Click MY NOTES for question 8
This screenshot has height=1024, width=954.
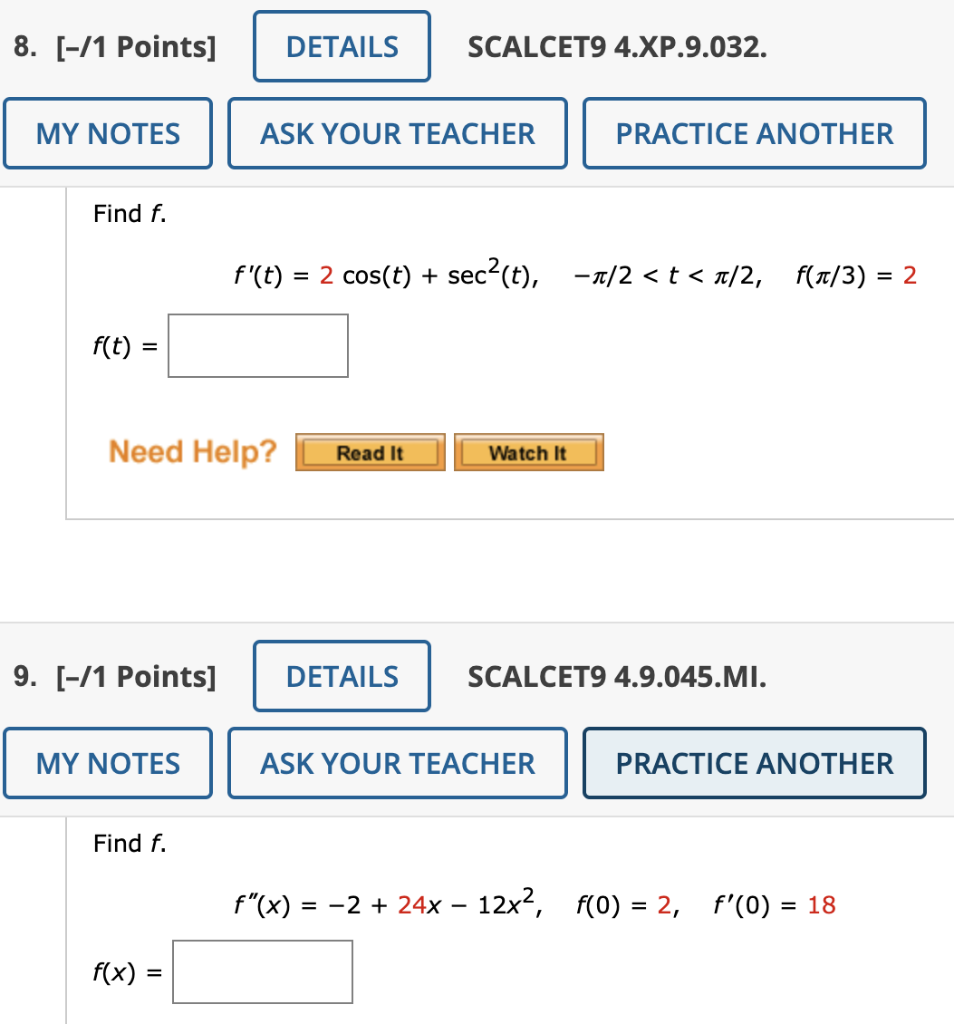click(107, 133)
